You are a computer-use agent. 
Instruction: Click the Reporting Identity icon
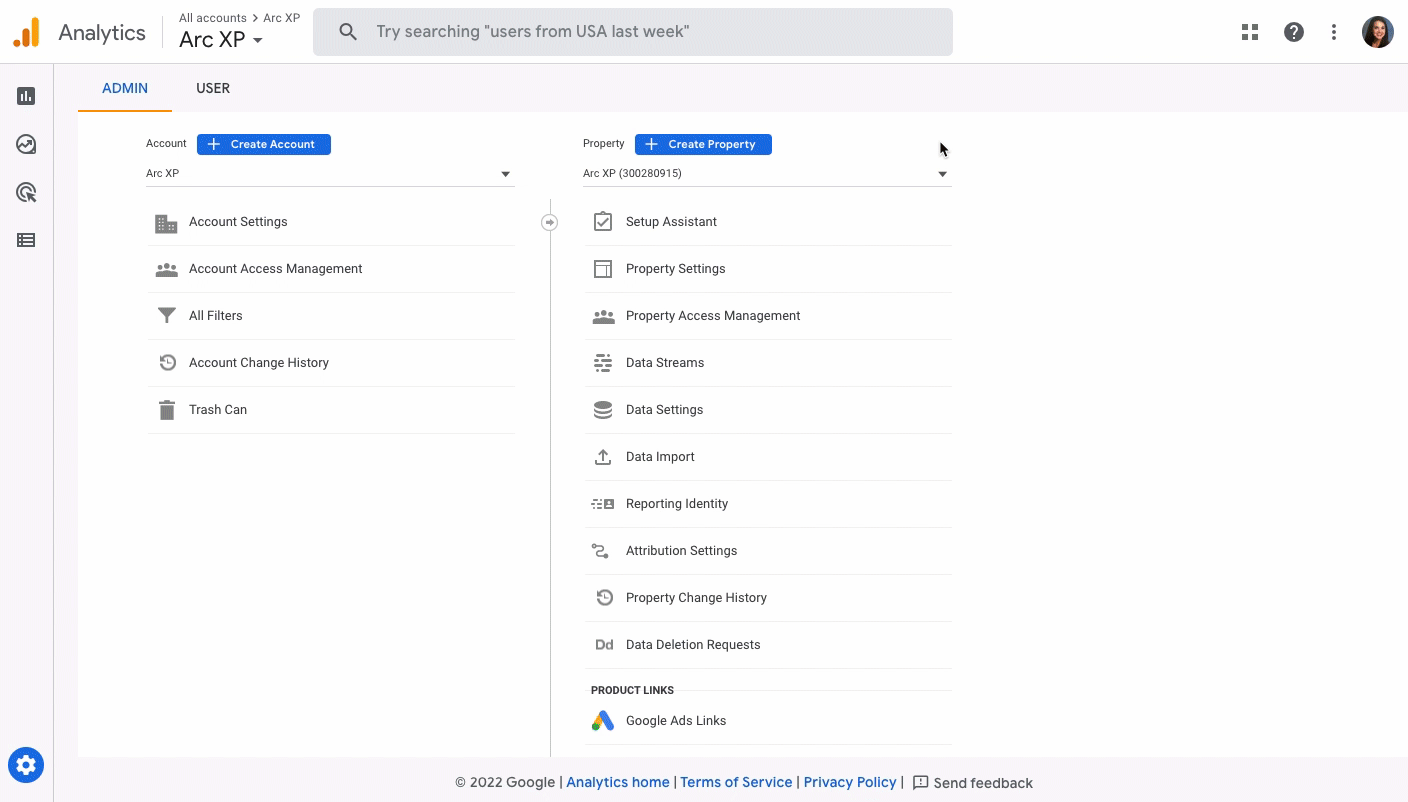(603, 504)
